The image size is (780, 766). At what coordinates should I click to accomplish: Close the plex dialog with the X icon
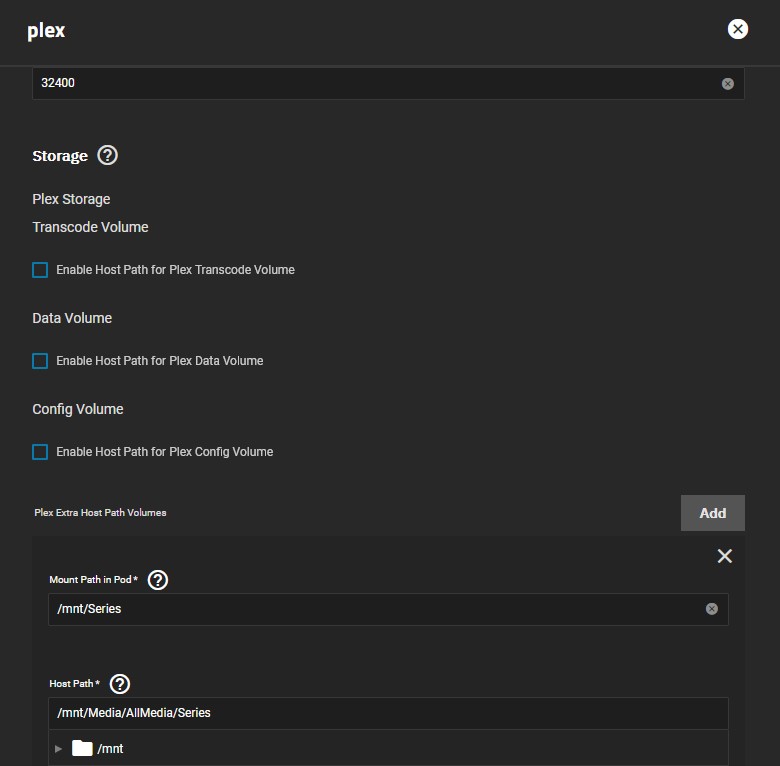click(x=738, y=29)
